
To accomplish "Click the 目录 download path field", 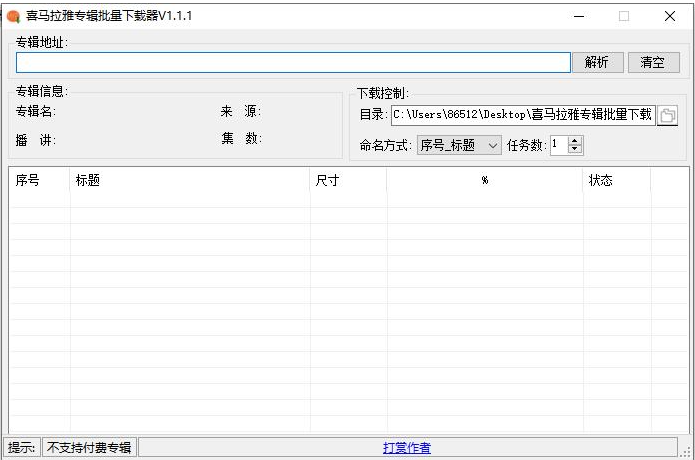I will click(522, 115).
